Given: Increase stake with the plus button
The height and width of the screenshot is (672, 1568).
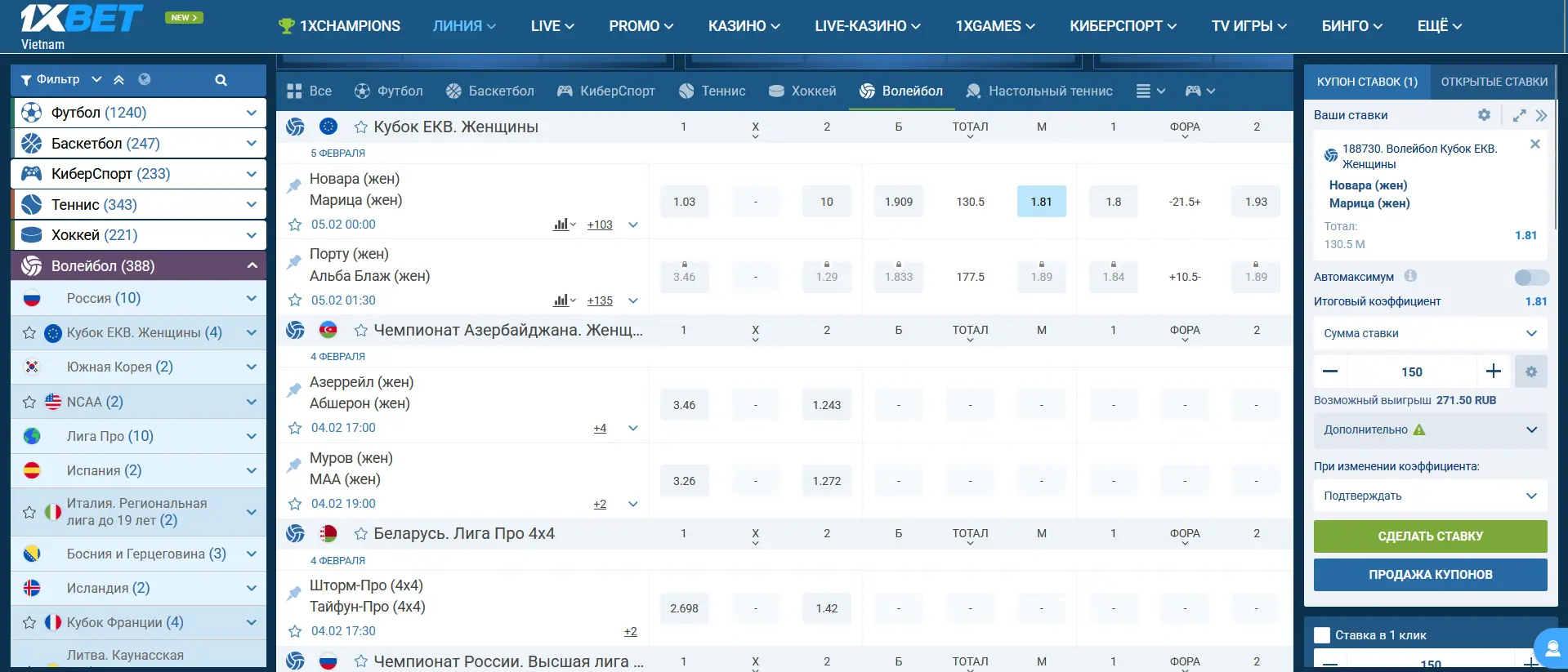Looking at the screenshot, I should (x=1494, y=372).
